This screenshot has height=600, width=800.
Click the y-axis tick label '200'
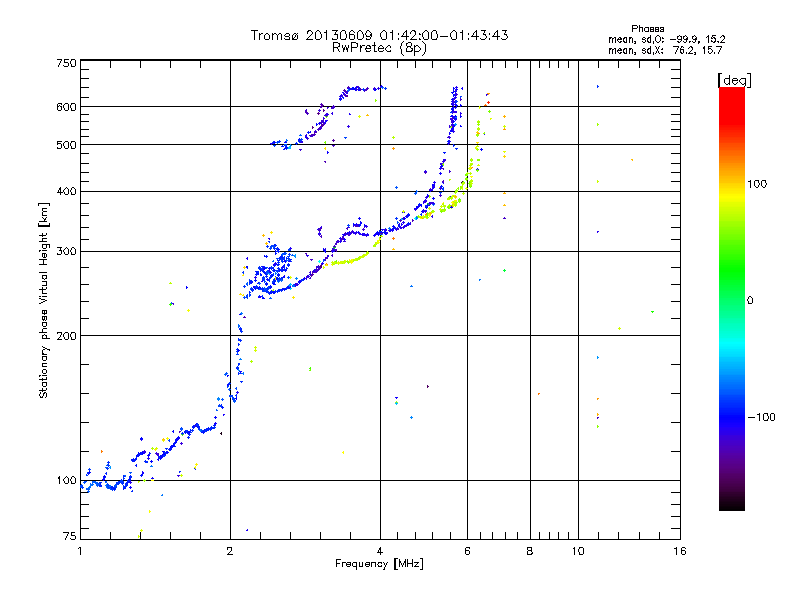[66, 336]
